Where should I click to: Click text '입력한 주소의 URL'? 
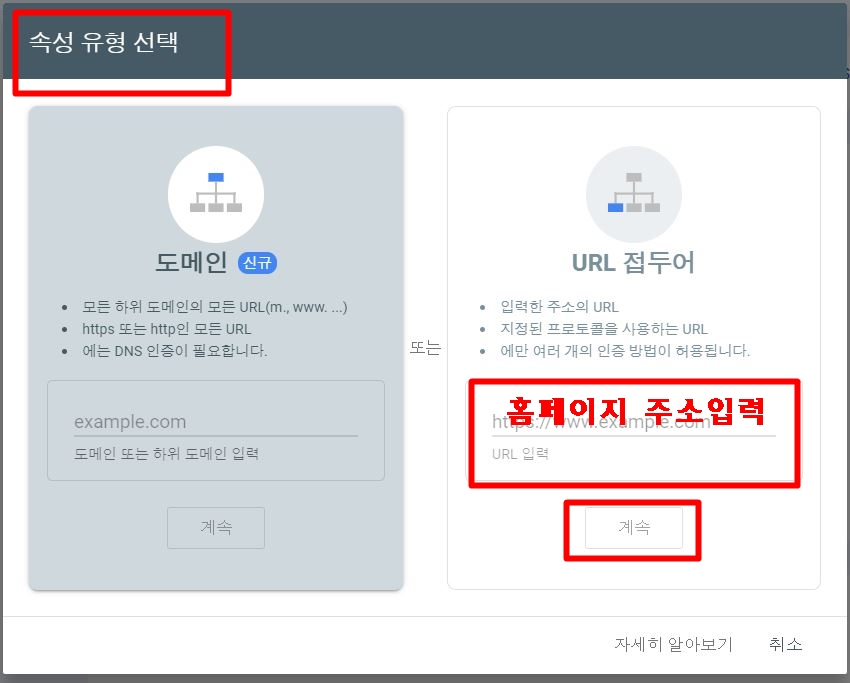click(559, 307)
